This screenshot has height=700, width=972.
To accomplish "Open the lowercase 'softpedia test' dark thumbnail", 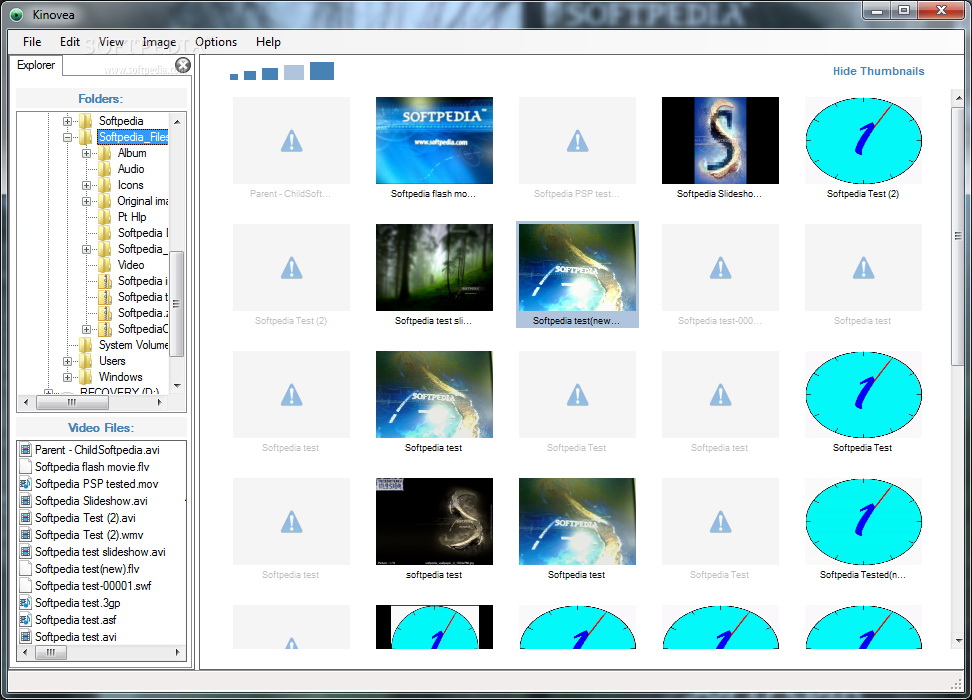I will (434, 521).
